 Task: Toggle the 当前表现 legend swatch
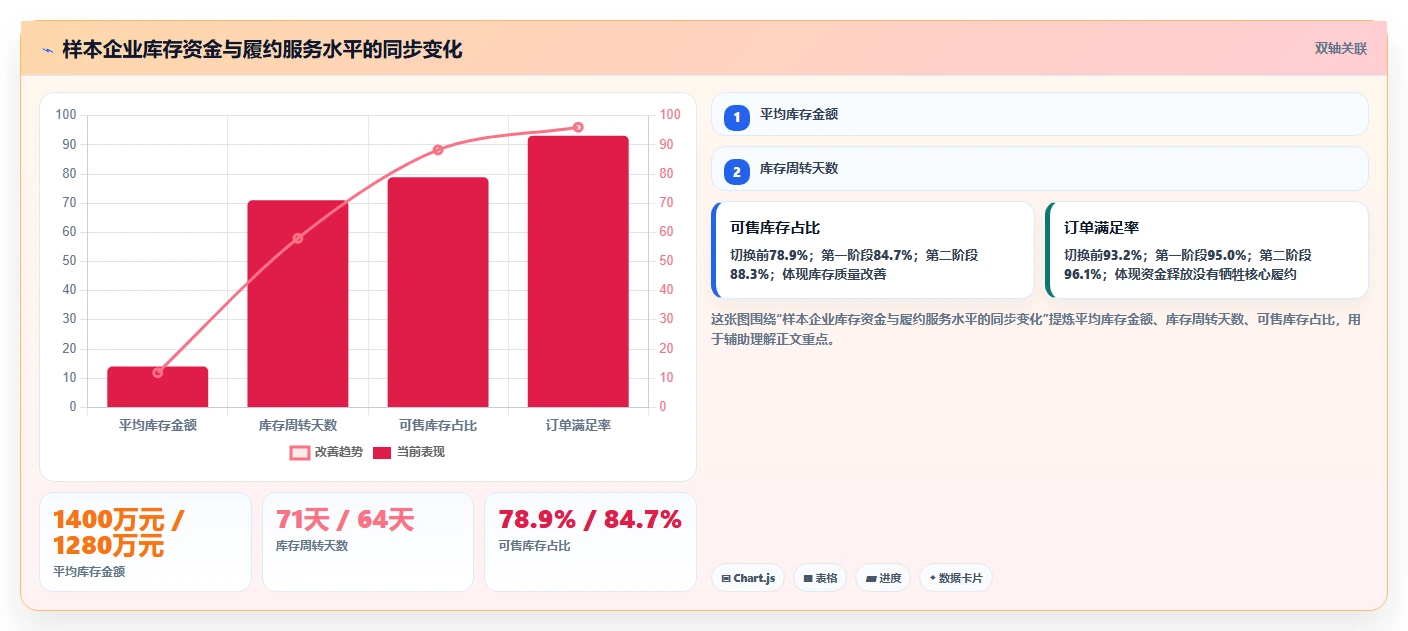point(382,452)
